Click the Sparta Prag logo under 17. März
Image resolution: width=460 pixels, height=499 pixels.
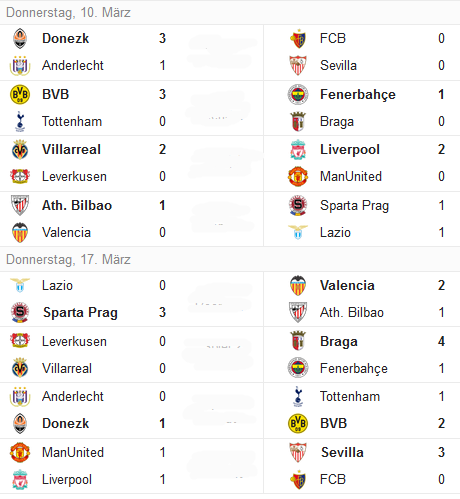click(20, 312)
